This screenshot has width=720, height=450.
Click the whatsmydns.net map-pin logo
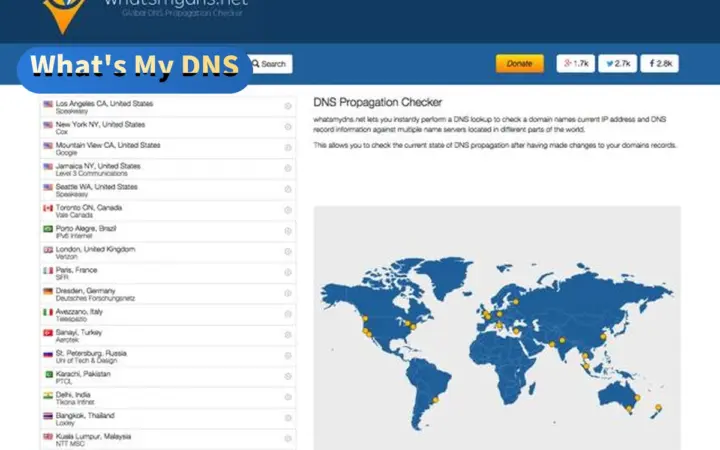tap(63, 16)
